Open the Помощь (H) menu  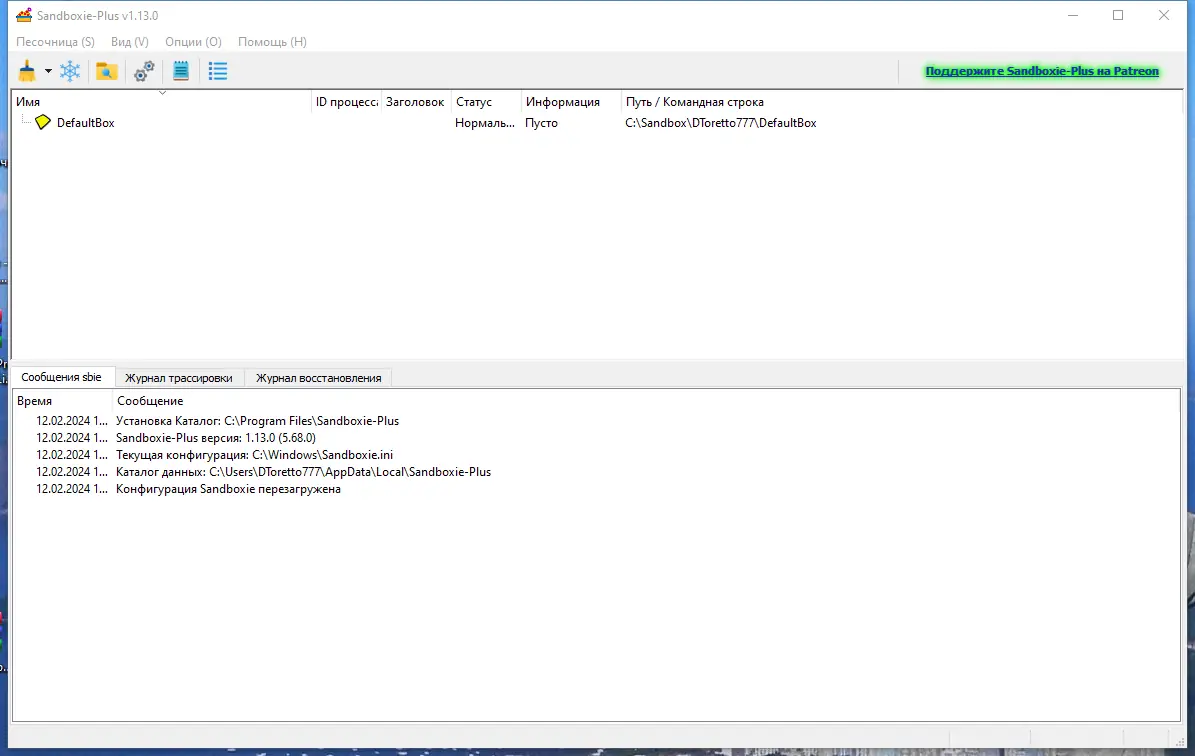pos(272,42)
